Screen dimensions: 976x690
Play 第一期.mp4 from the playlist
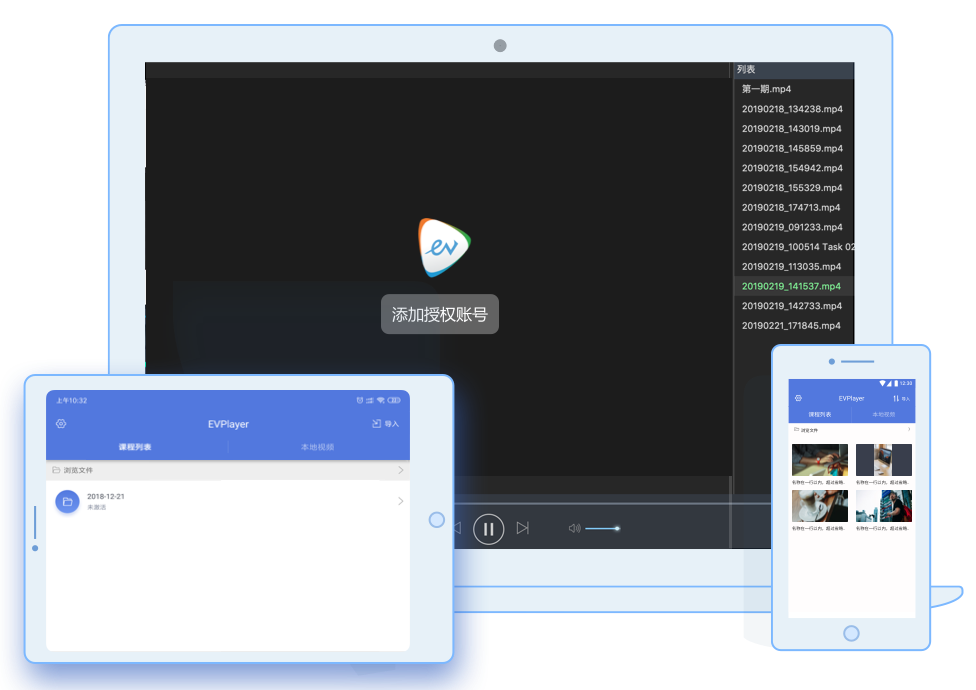pos(767,89)
